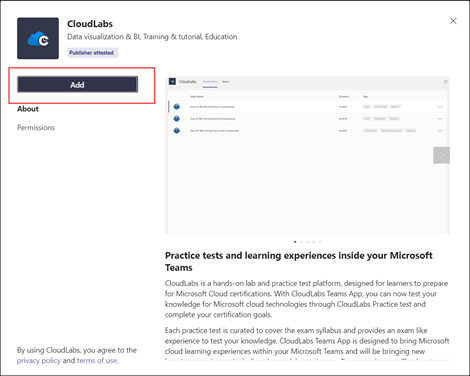The image size is (470, 376).
Task: Select the first carousel dot indicator
Action: click(x=295, y=242)
